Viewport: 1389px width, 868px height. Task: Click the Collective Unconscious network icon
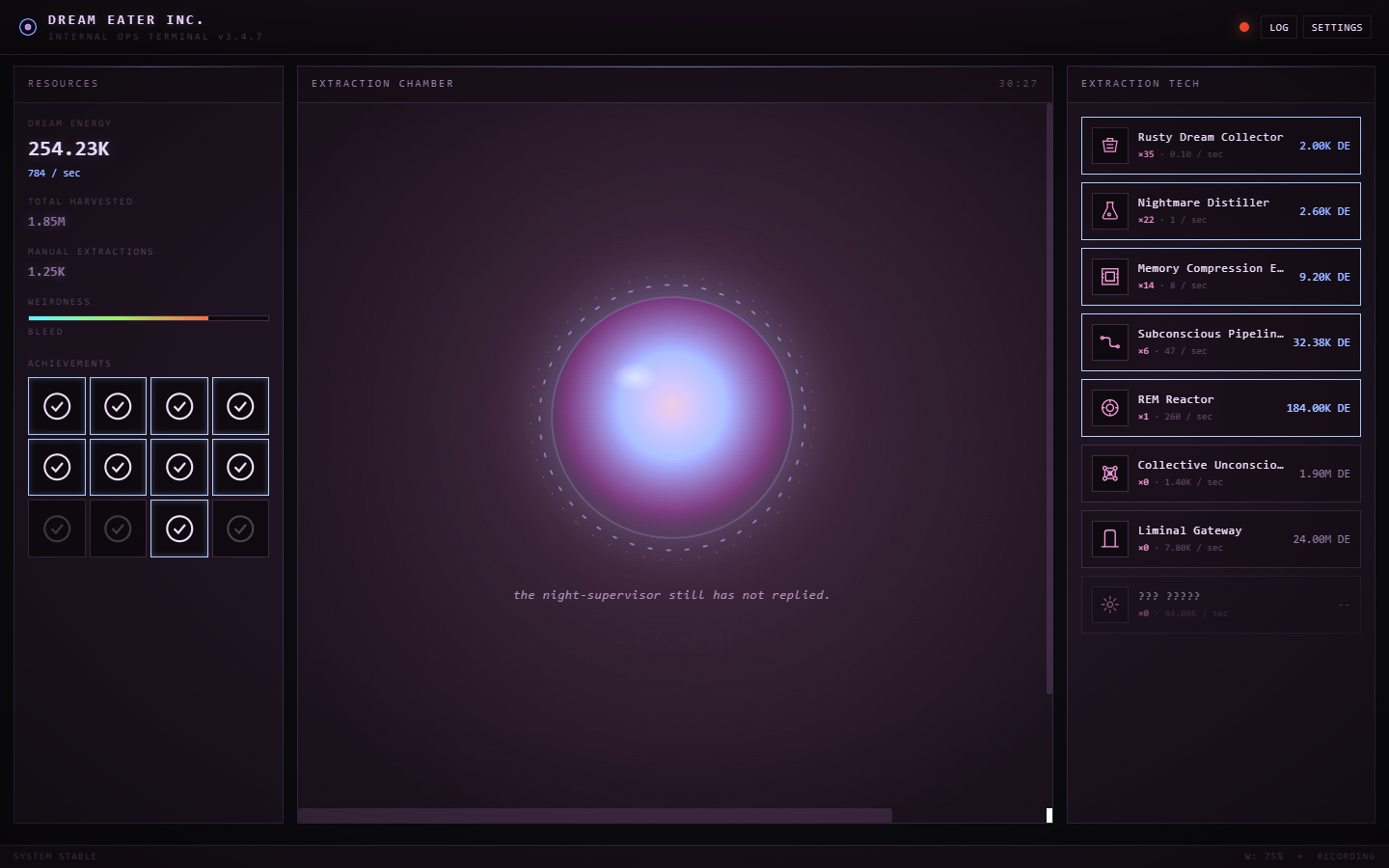click(x=1110, y=474)
